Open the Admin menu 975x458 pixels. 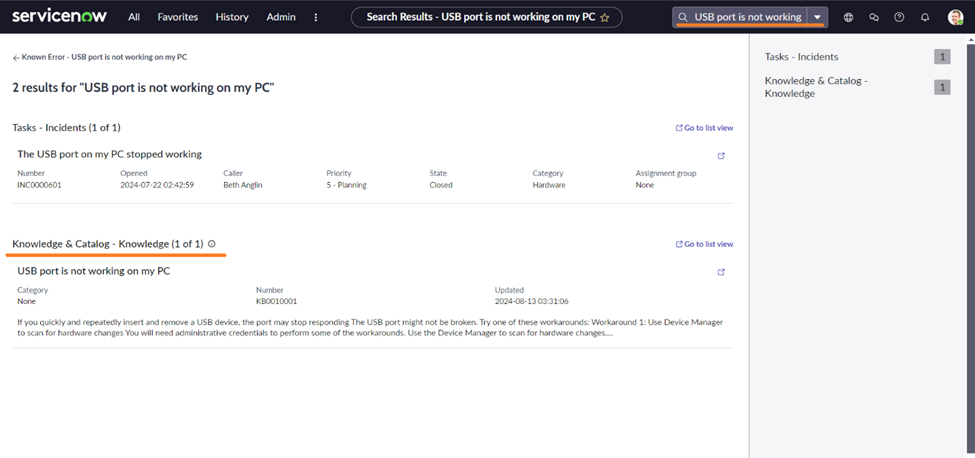[x=281, y=17]
